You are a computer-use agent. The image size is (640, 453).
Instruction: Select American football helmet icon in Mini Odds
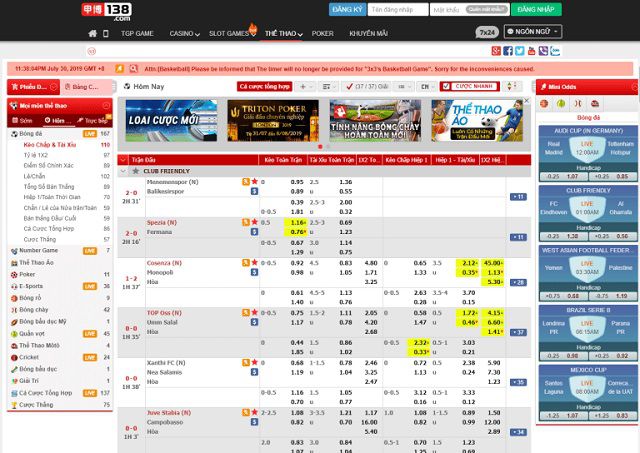[595, 104]
